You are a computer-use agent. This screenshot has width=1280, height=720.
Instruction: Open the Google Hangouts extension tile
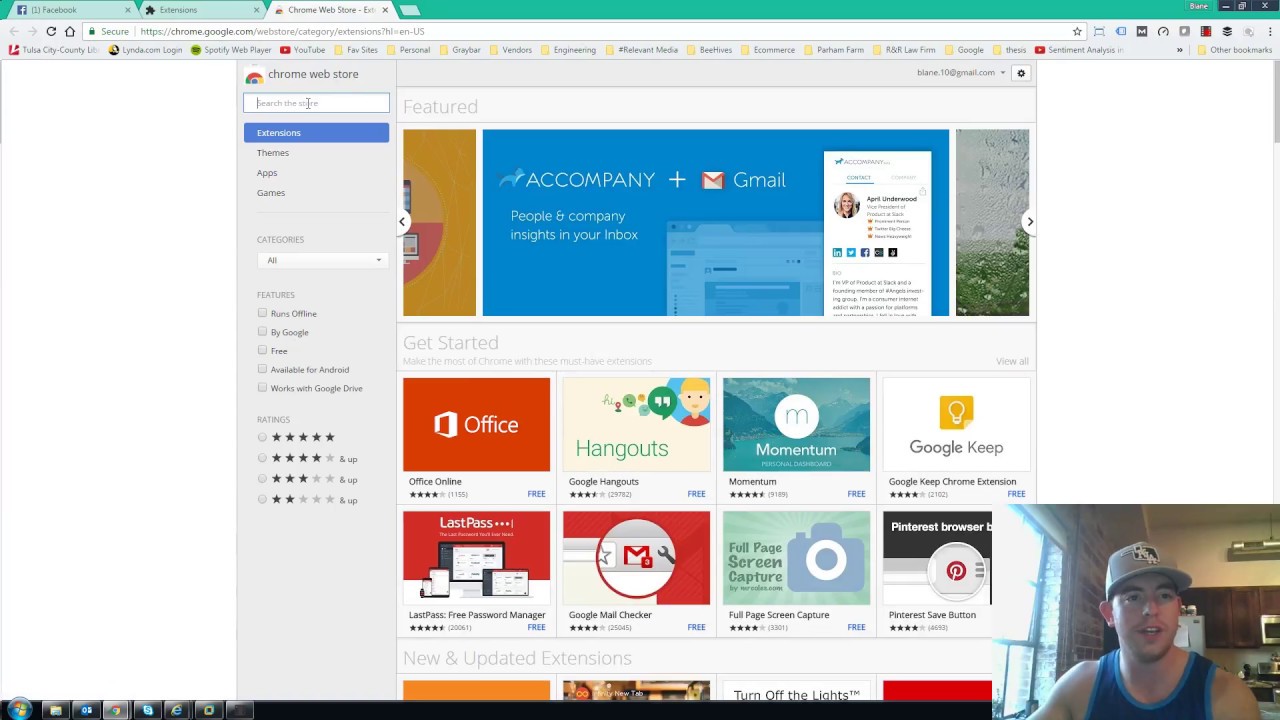coord(636,438)
